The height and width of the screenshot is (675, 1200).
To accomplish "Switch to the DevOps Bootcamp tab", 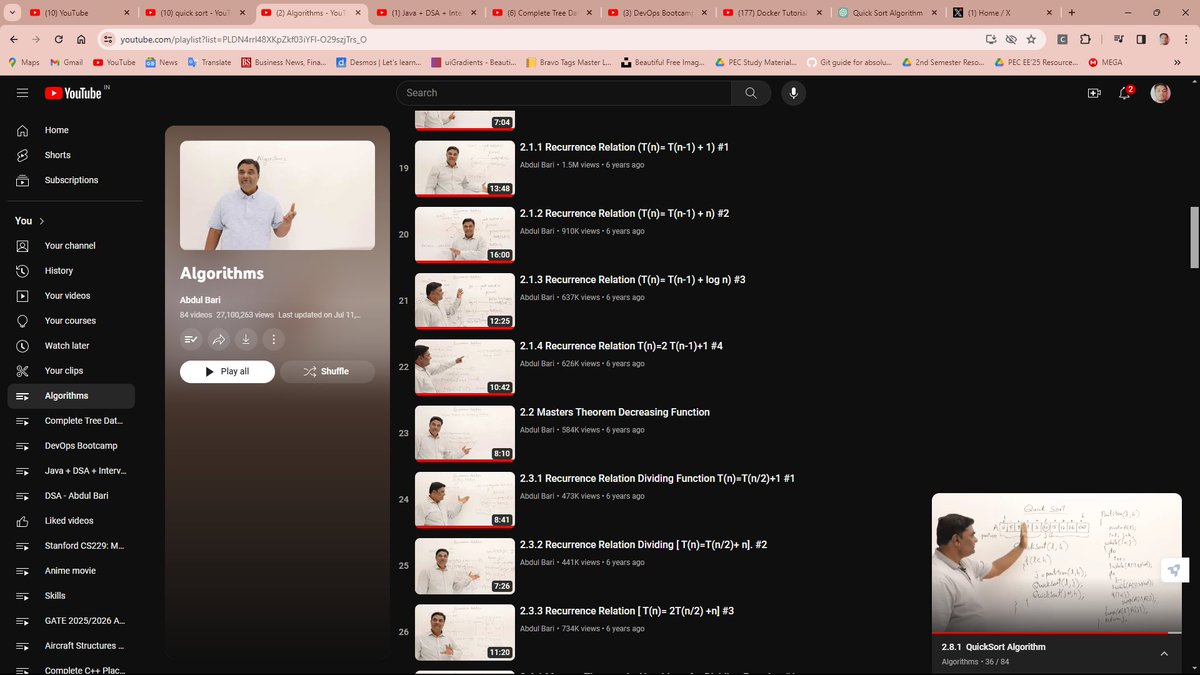I will [659, 13].
